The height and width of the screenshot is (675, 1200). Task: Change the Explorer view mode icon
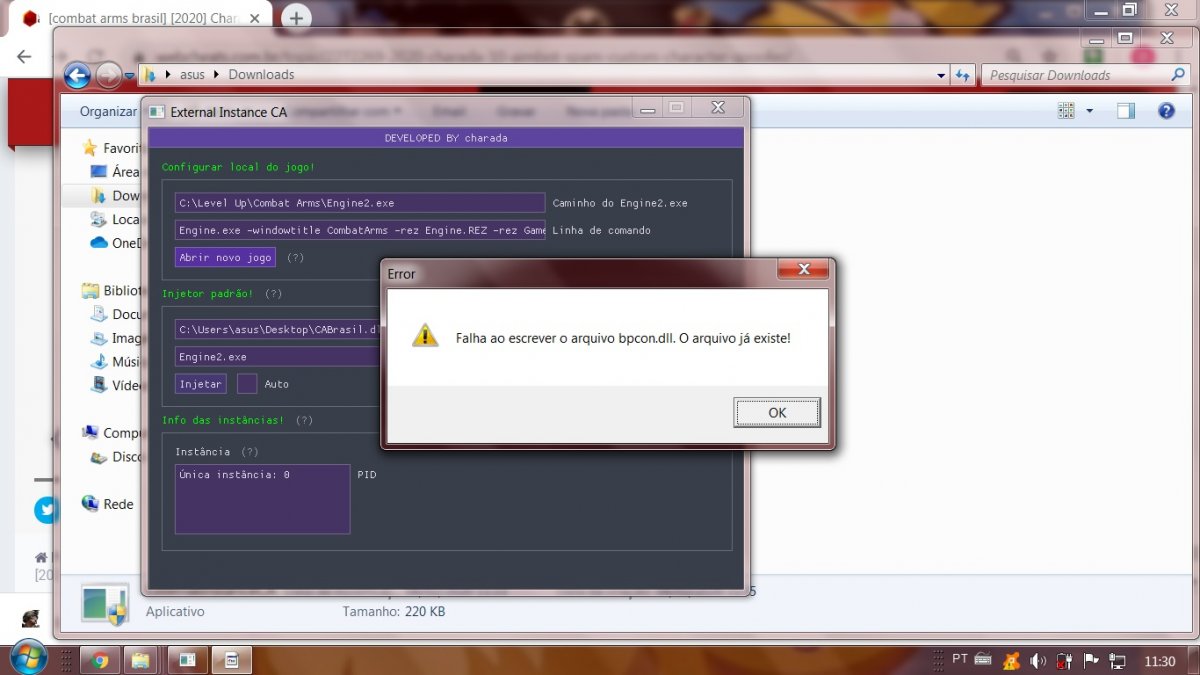pos(1066,111)
